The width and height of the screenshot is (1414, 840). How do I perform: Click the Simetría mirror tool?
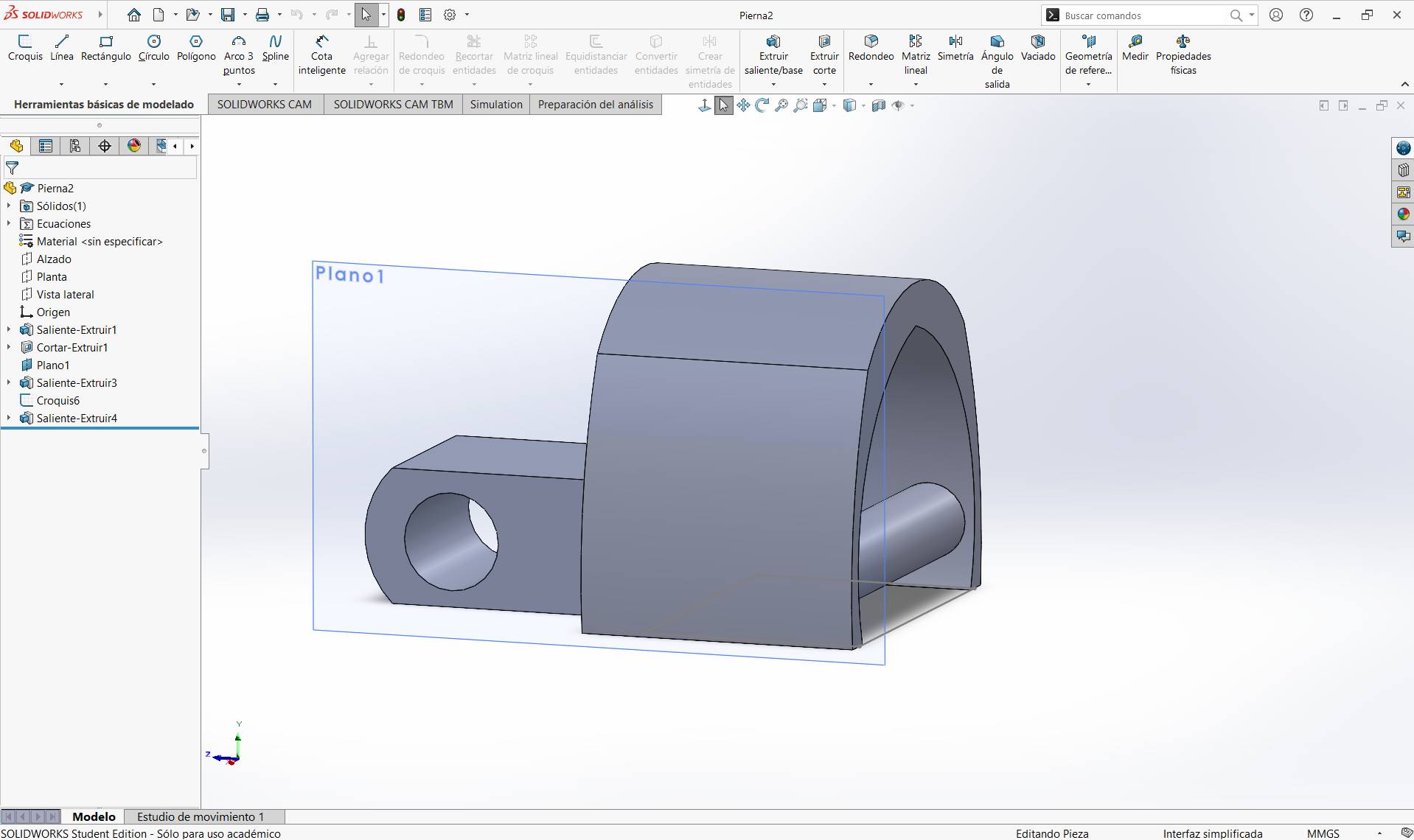pos(955,48)
